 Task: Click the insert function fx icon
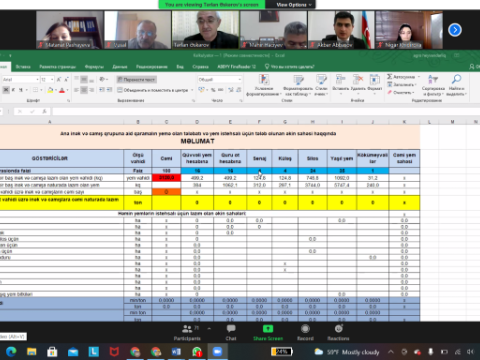click(x=44, y=112)
